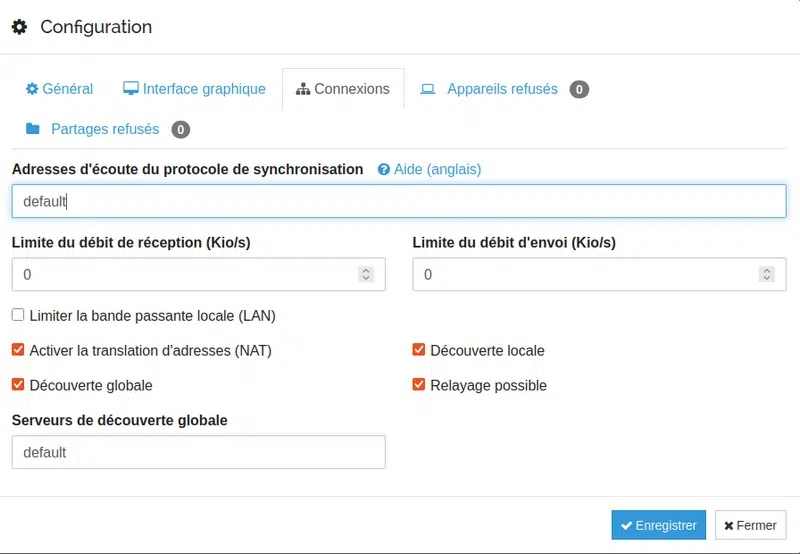Image resolution: width=800 pixels, height=554 pixels.
Task: Click the laptop icon for Appareils refusés
Action: click(x=428, y=89)
